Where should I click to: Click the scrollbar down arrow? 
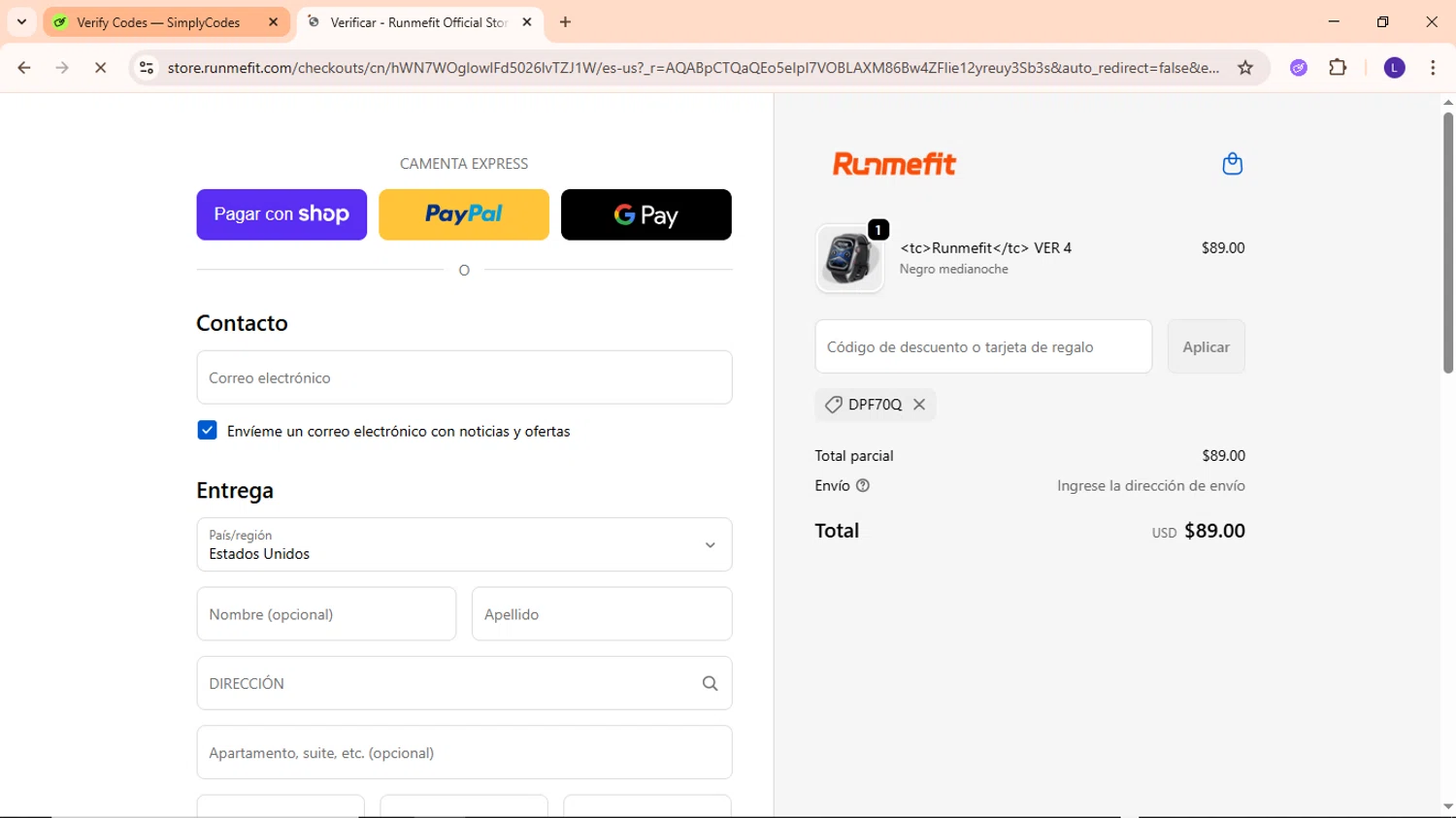tap(1447, 807)
